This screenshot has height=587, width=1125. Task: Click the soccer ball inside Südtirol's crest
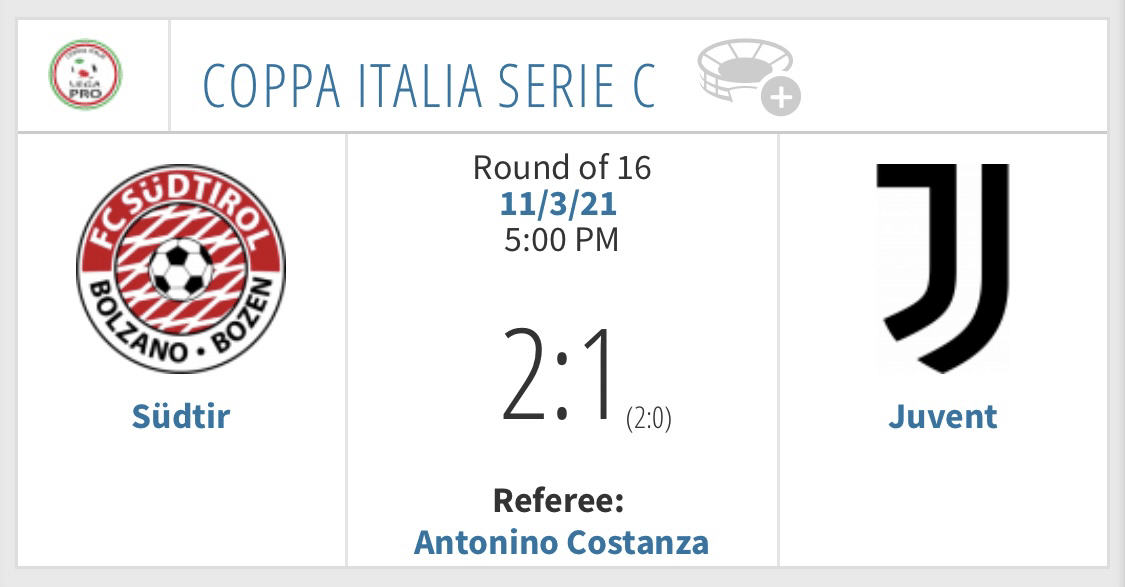pos(181,269)
